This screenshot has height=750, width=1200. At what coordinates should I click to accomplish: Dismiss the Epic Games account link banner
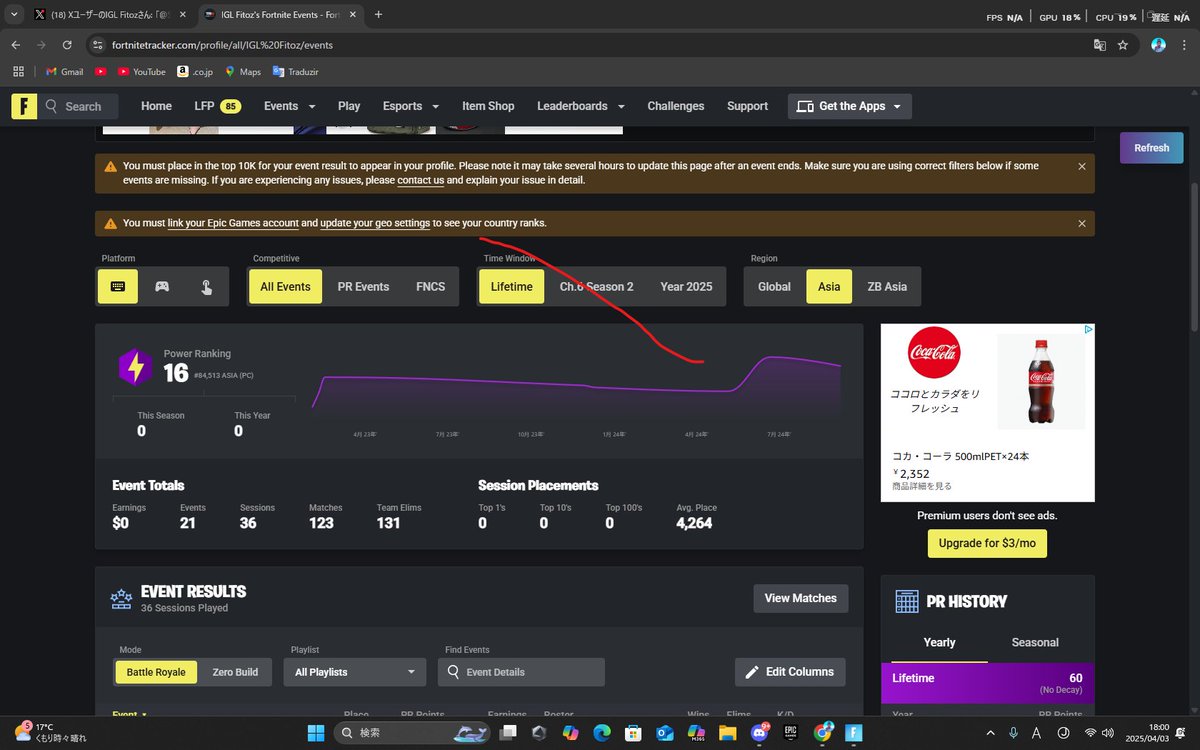(1082, 224)
